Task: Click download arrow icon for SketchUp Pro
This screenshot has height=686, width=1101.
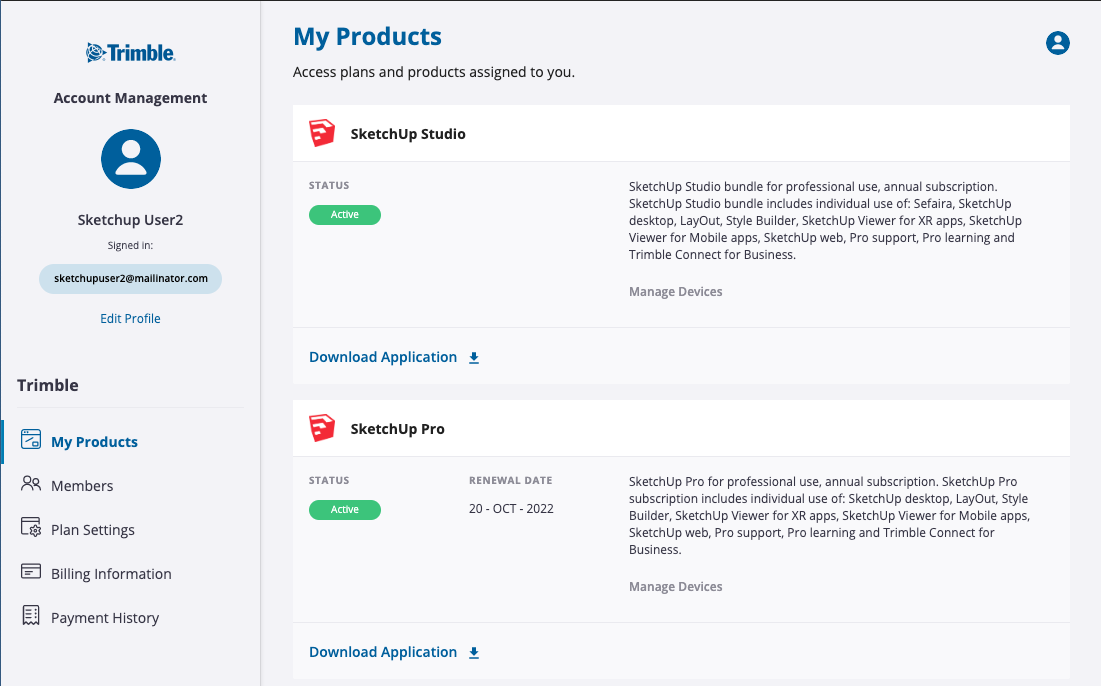Action: click(x=474, y=653)
